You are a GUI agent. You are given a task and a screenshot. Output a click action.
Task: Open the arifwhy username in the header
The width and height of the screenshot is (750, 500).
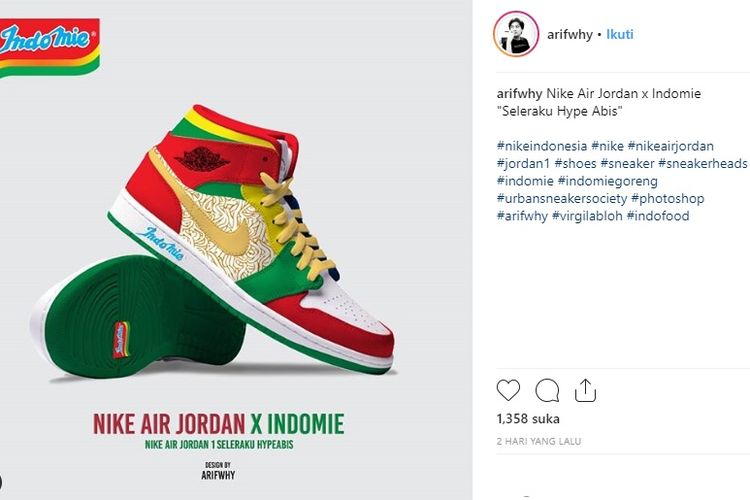click(x=570, y=34)
